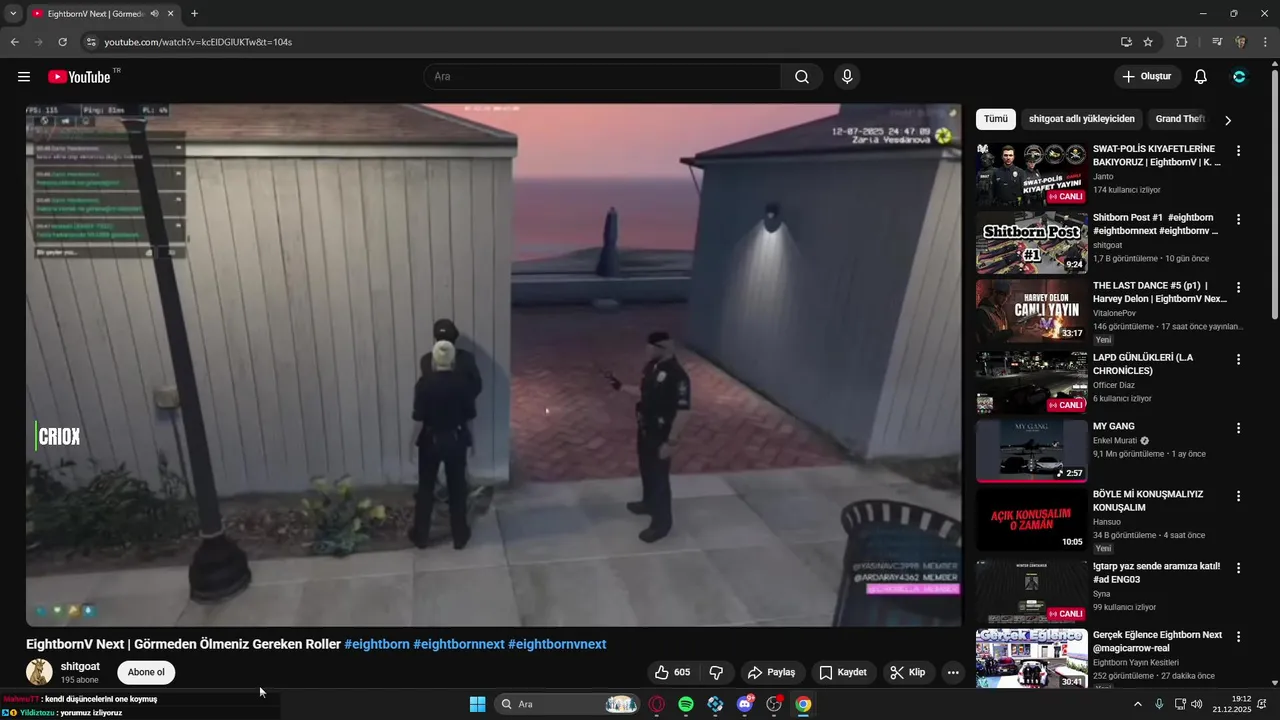Select the Tümü filter chip
1280x720 pixels.
996,119
